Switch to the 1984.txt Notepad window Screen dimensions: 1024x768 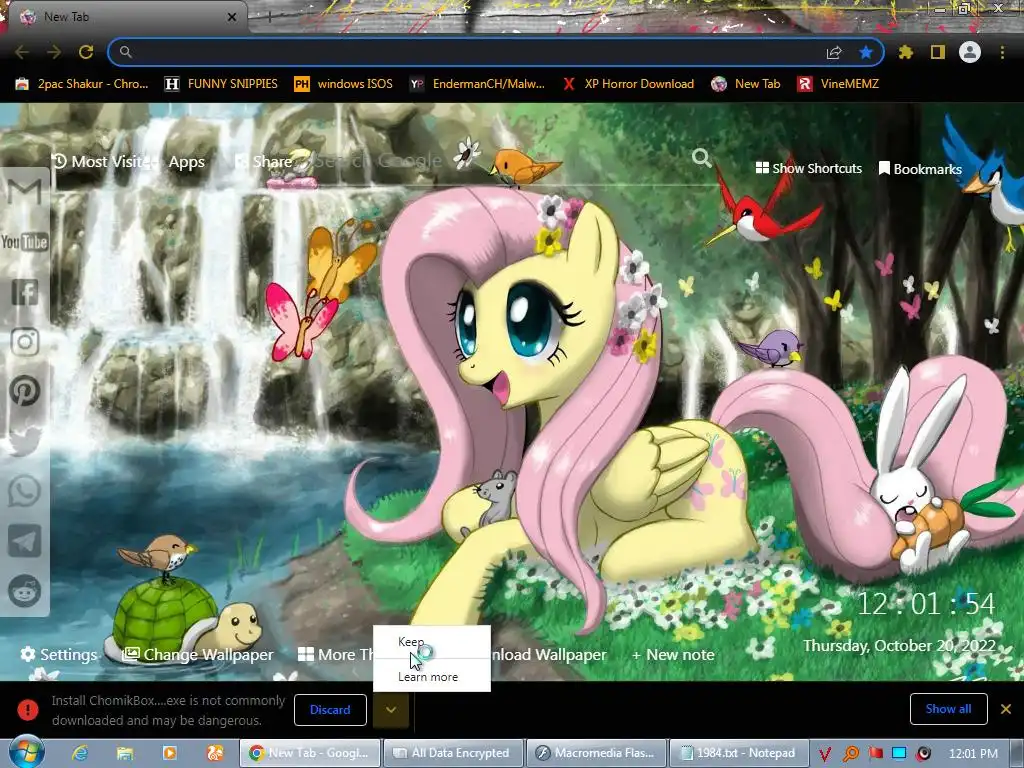tap(739, 753)
